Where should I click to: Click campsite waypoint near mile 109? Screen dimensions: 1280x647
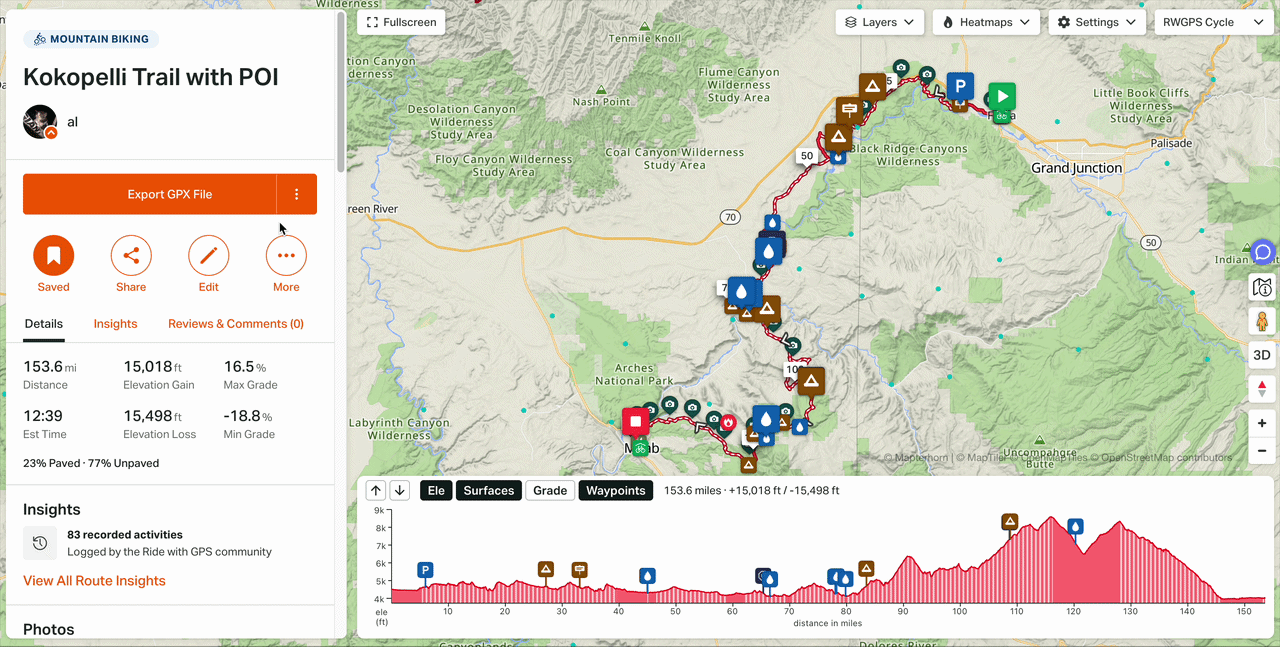pos(1010,522)
